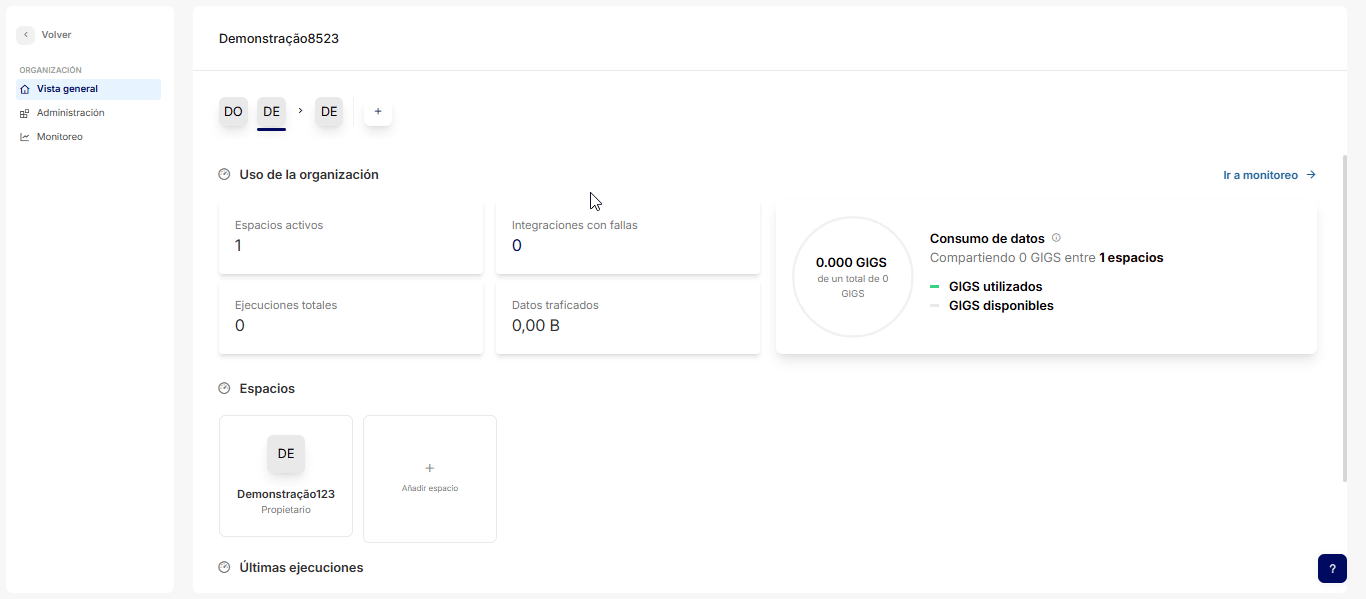
Task: Click the DE space avatar after the chevron
Action: click(x=329, y=112)
